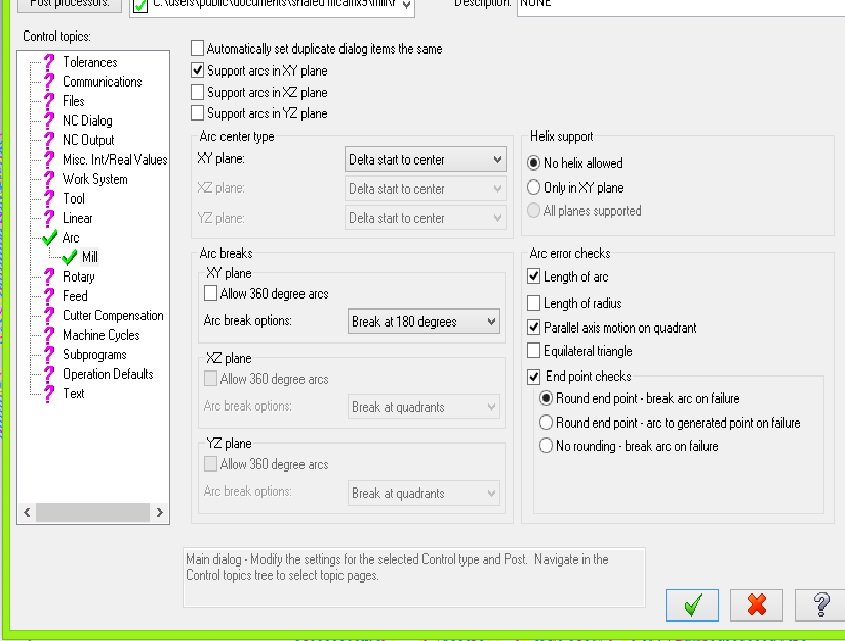This screenshot has width=845, height=641.
Task: Click the Post processors button
Action: point(70,4)
